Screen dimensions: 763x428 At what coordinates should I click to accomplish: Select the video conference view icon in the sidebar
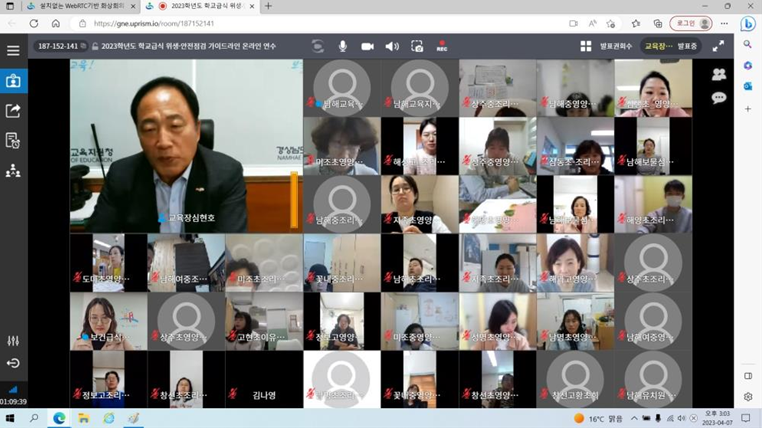(x=13, y=81)
